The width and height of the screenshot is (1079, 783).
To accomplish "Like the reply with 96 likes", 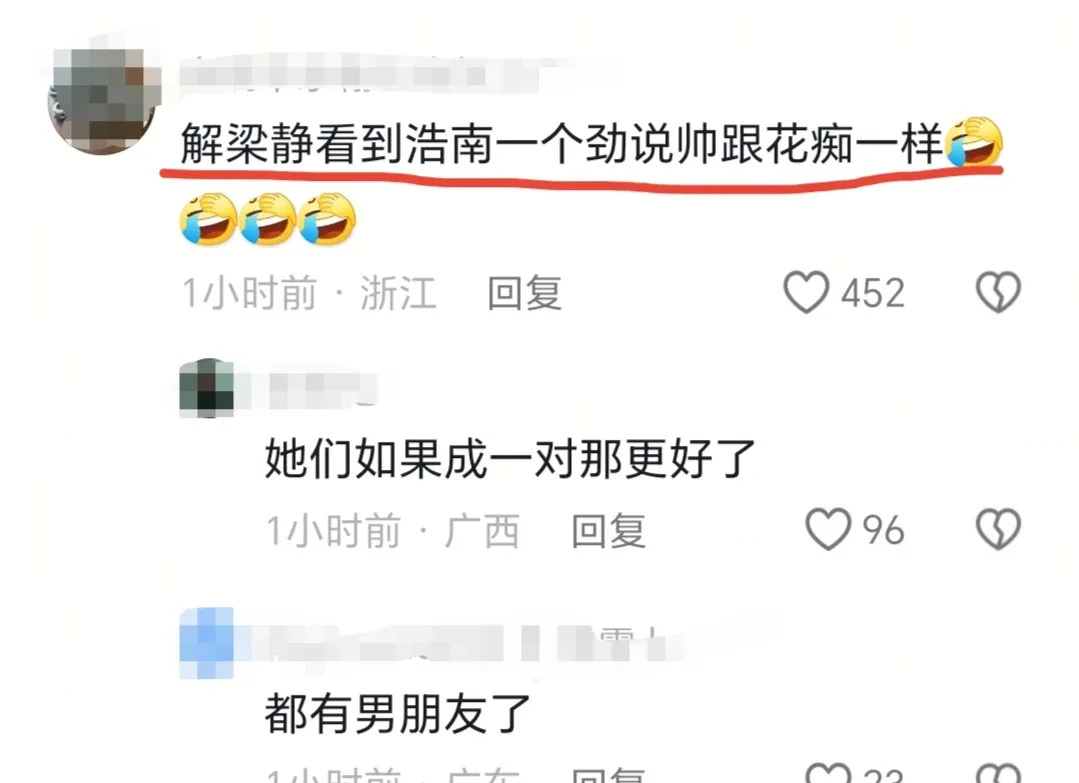I will (828, 529).
